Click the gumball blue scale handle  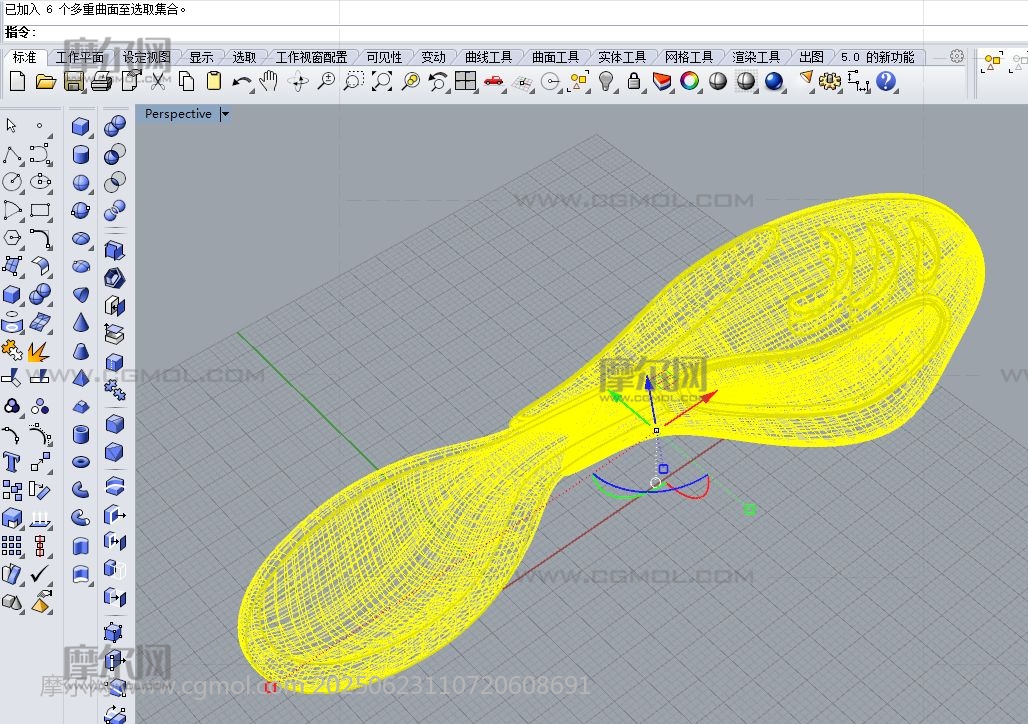coord(663,469)
